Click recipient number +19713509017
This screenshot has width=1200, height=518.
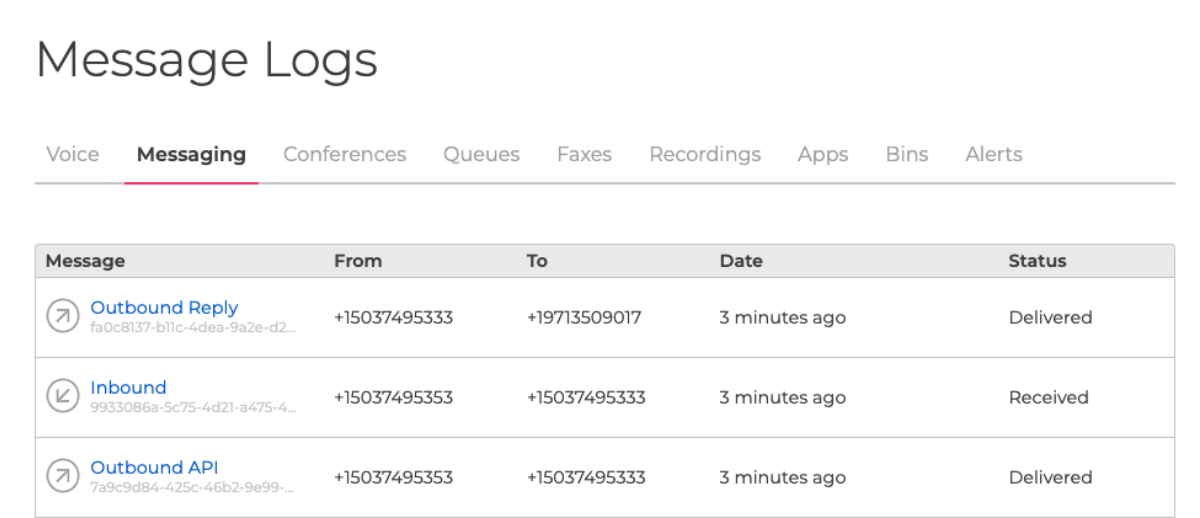[584, 318]
